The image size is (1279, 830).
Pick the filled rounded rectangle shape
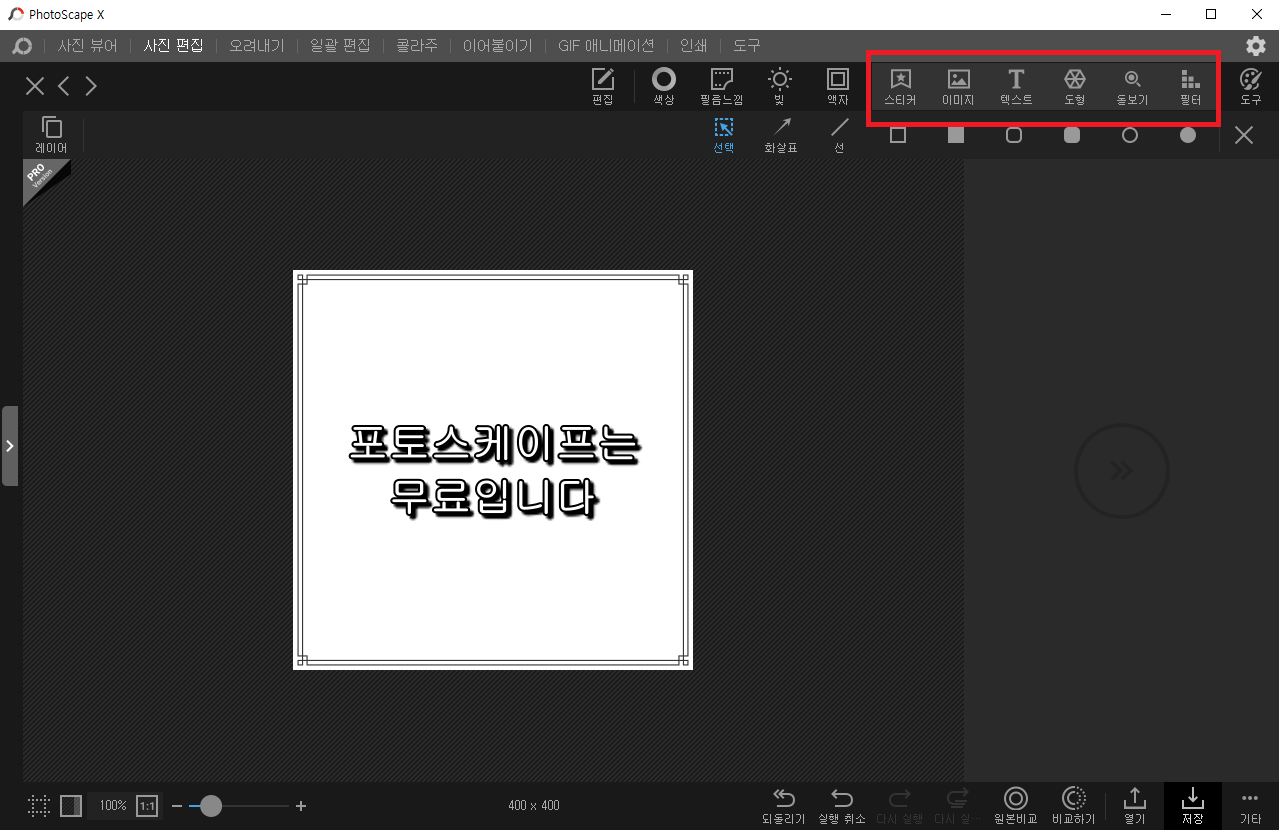tap(1072, 135)
